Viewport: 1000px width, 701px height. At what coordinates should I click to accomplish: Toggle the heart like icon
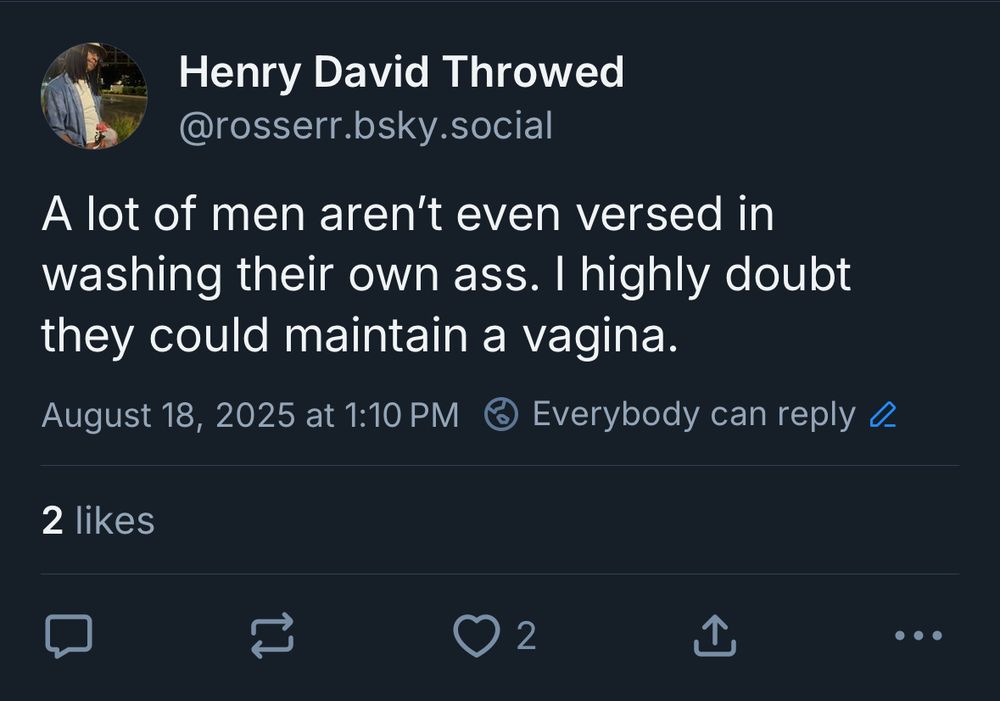[476, 635]
